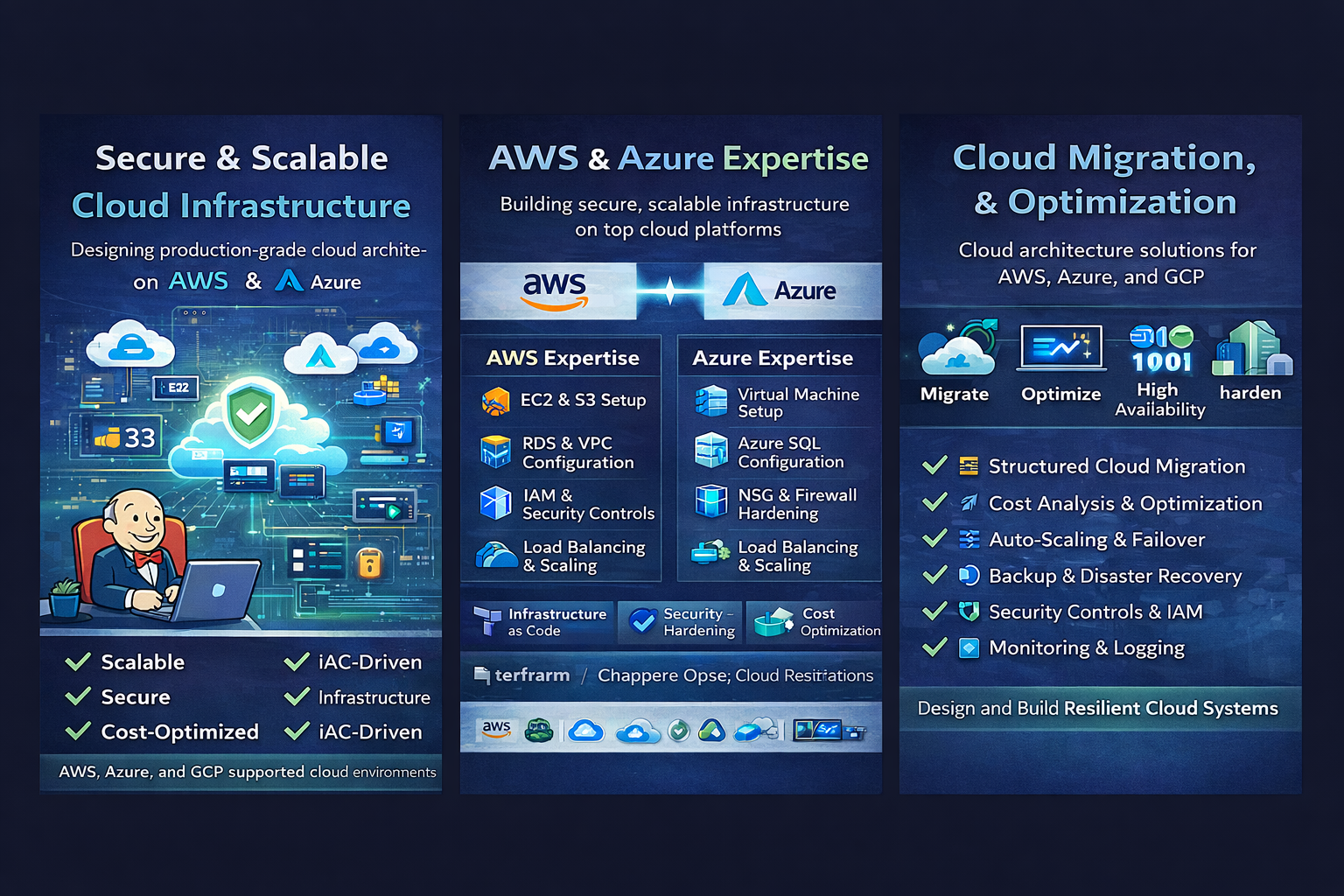Open the Virtual Machine Setup icon
Image resolution: width=1344 pixels, height=896 pixels.
click(710, 402)
